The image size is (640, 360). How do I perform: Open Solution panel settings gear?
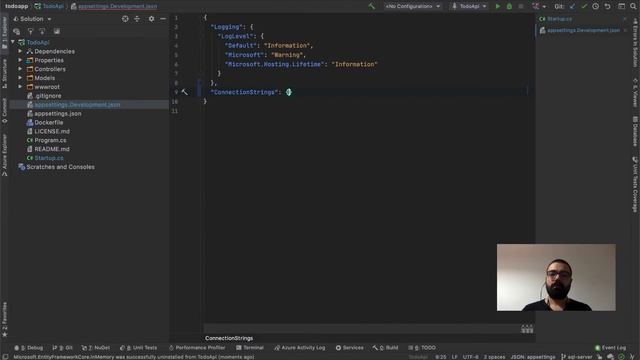151,19
